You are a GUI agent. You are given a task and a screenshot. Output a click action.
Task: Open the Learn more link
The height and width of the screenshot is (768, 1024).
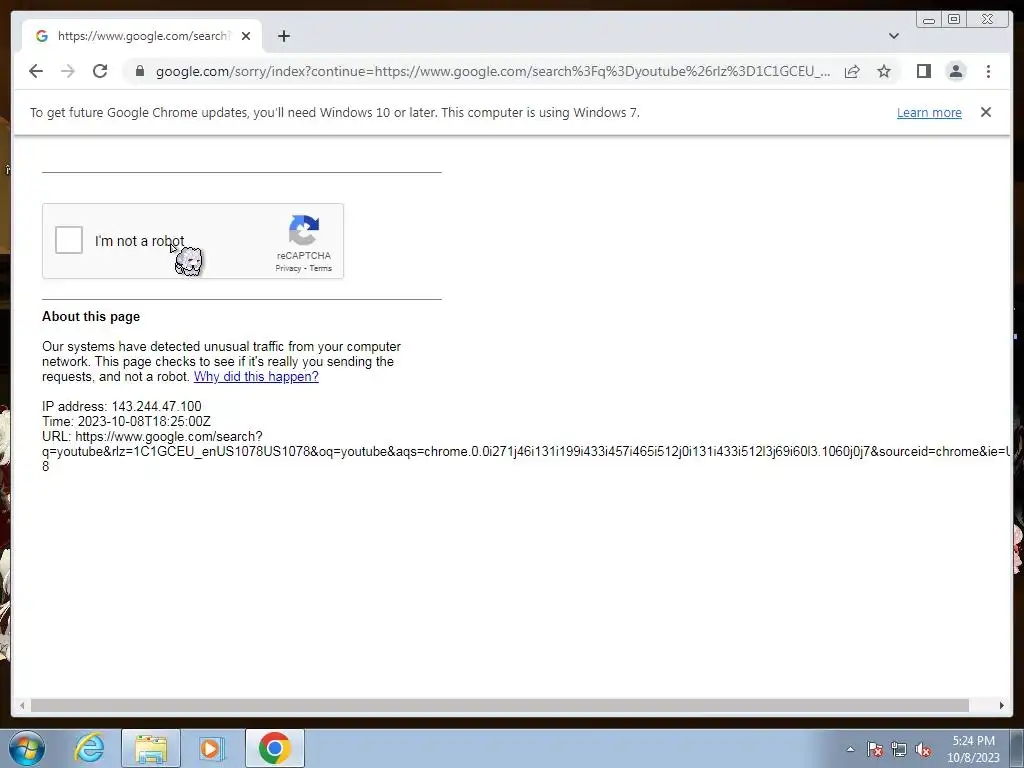click(x=929, y=112)
